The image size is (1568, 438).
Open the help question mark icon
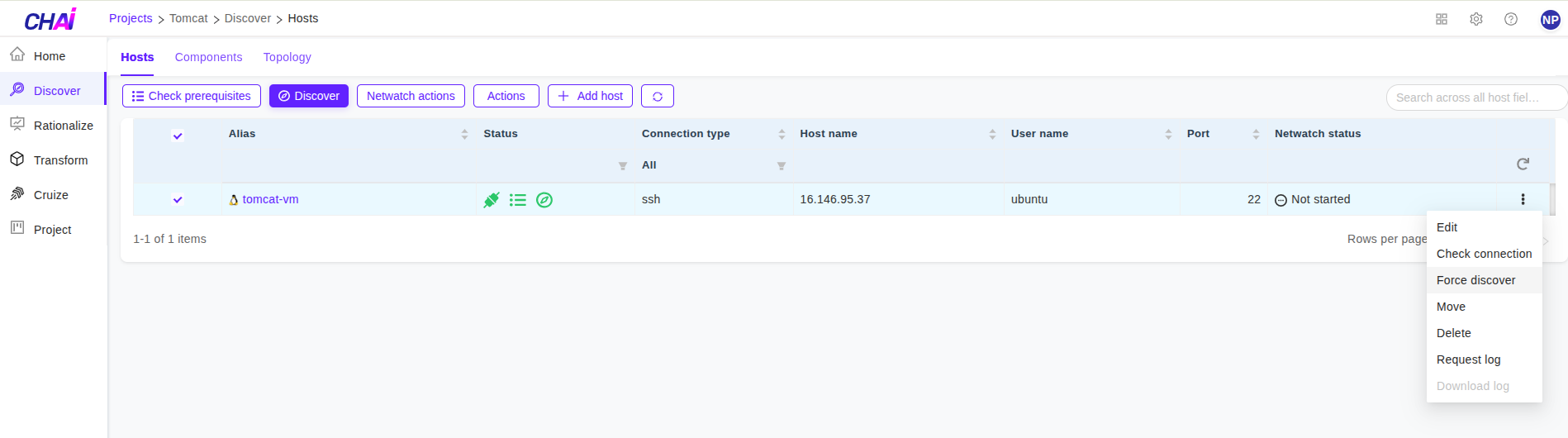(1511, 19)
